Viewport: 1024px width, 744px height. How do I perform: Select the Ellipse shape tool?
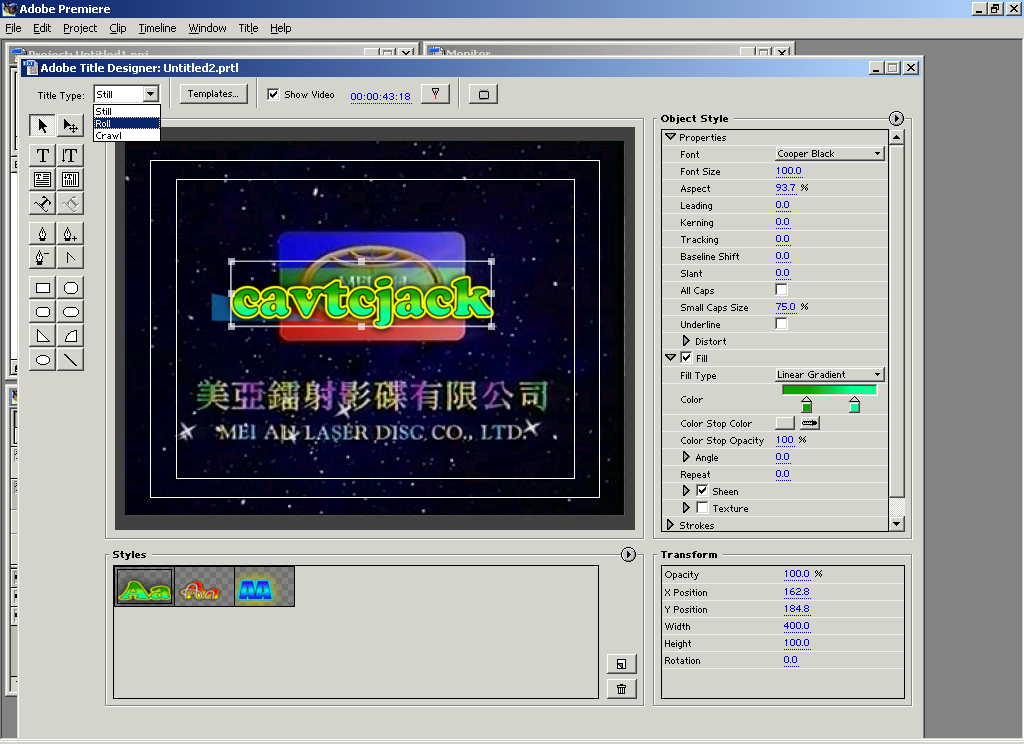(x=42, y=360)
